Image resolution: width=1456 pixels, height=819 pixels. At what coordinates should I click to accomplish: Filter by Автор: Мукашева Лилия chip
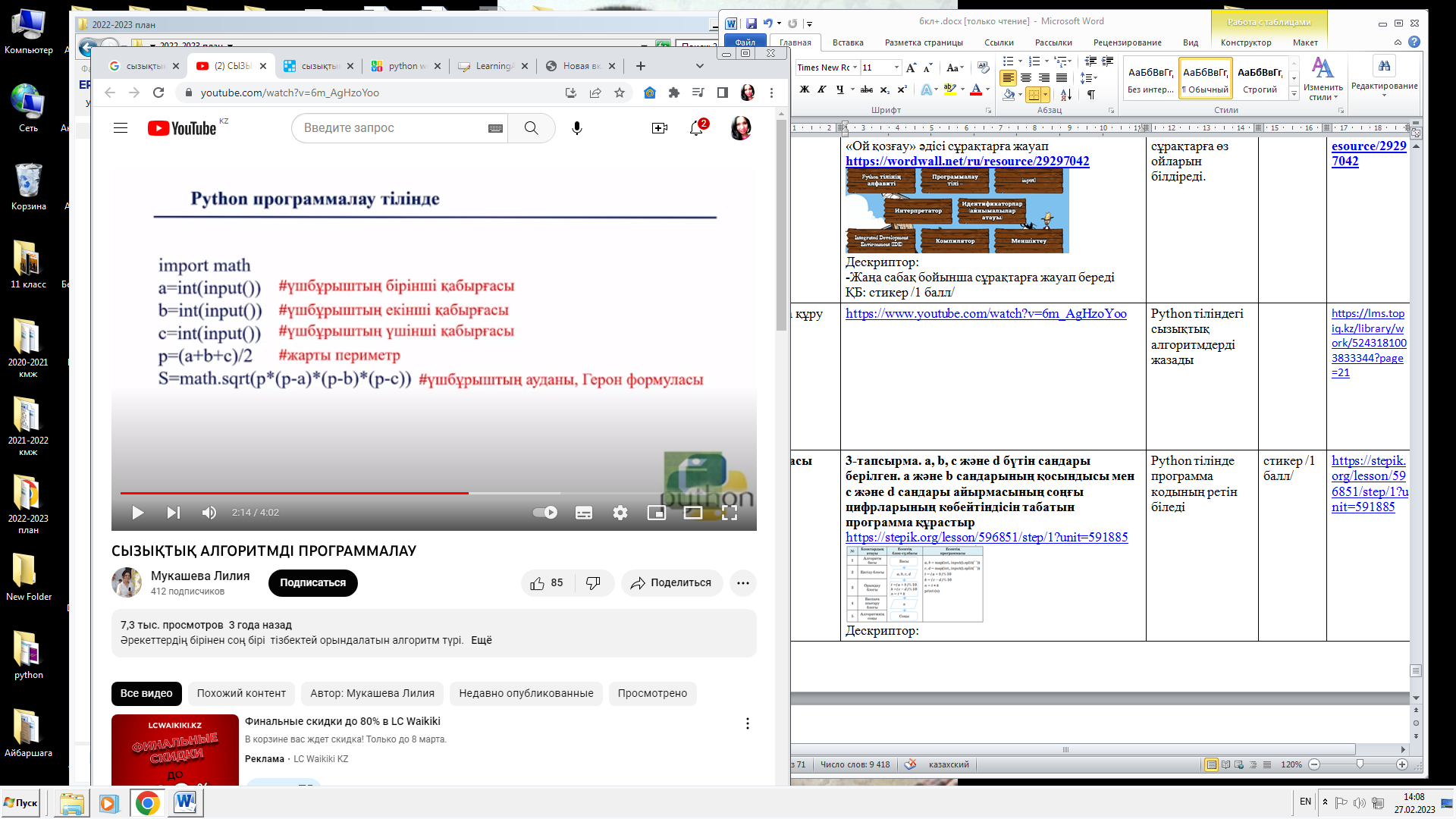372,693
